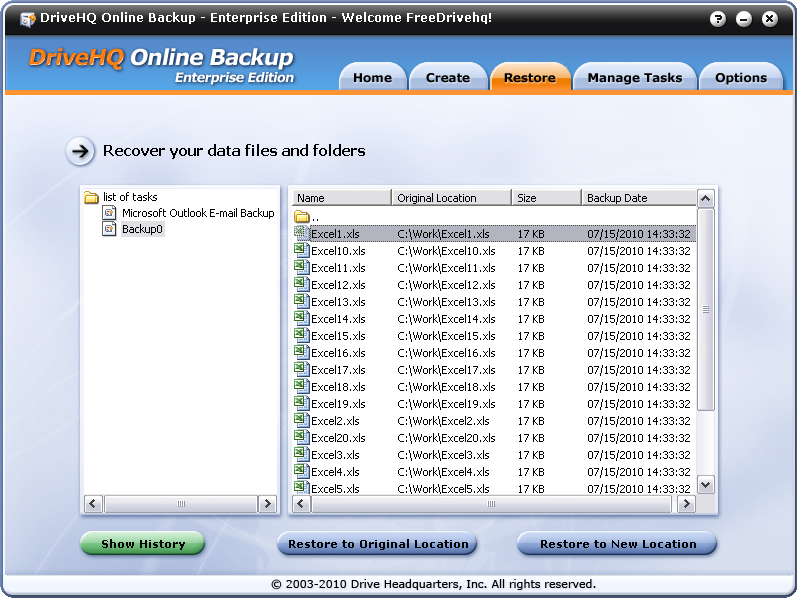Image resolution: width=797 pixels, height=598 pixels.
Task: Click the Excel icon beside Excel20.xls
Action: coord(301,437)
